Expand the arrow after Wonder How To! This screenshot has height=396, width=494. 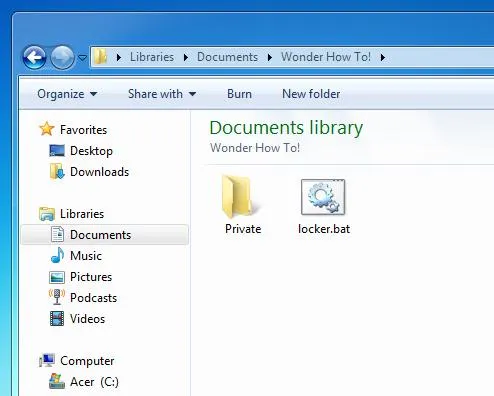click(x=383, y=57)
